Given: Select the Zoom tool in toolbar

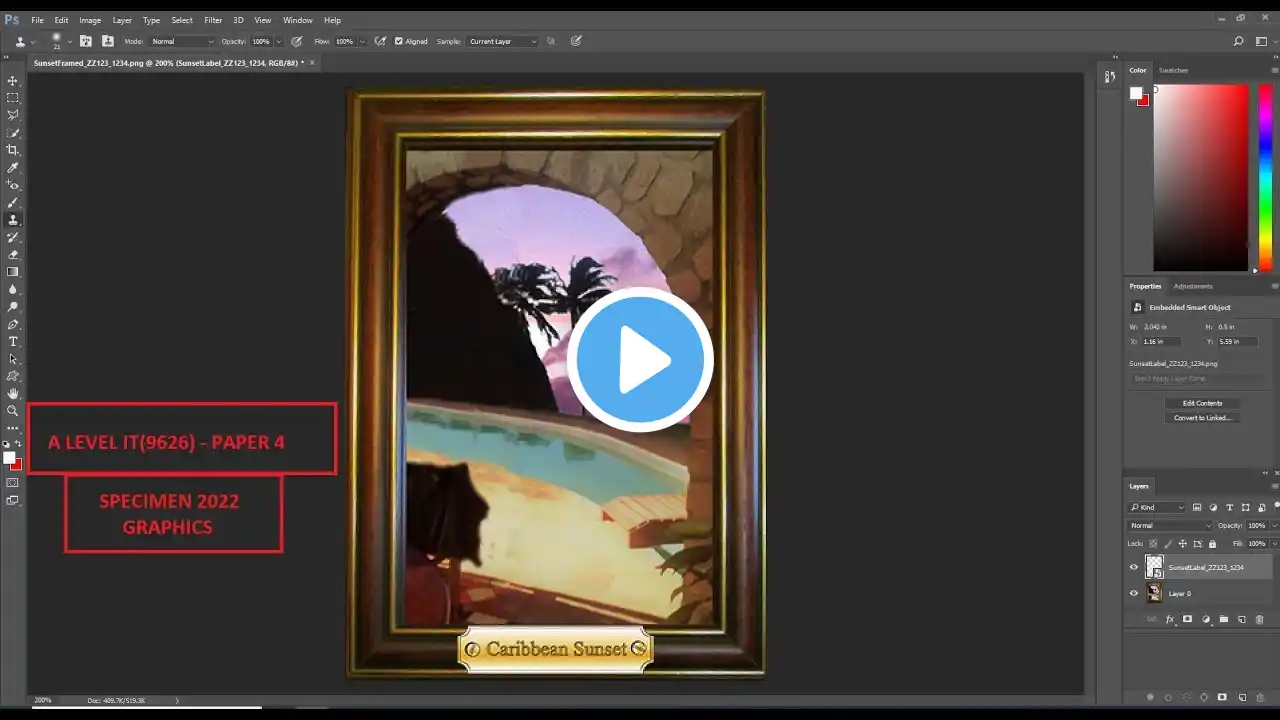Looking at the screenshot, I should point(13,410).
